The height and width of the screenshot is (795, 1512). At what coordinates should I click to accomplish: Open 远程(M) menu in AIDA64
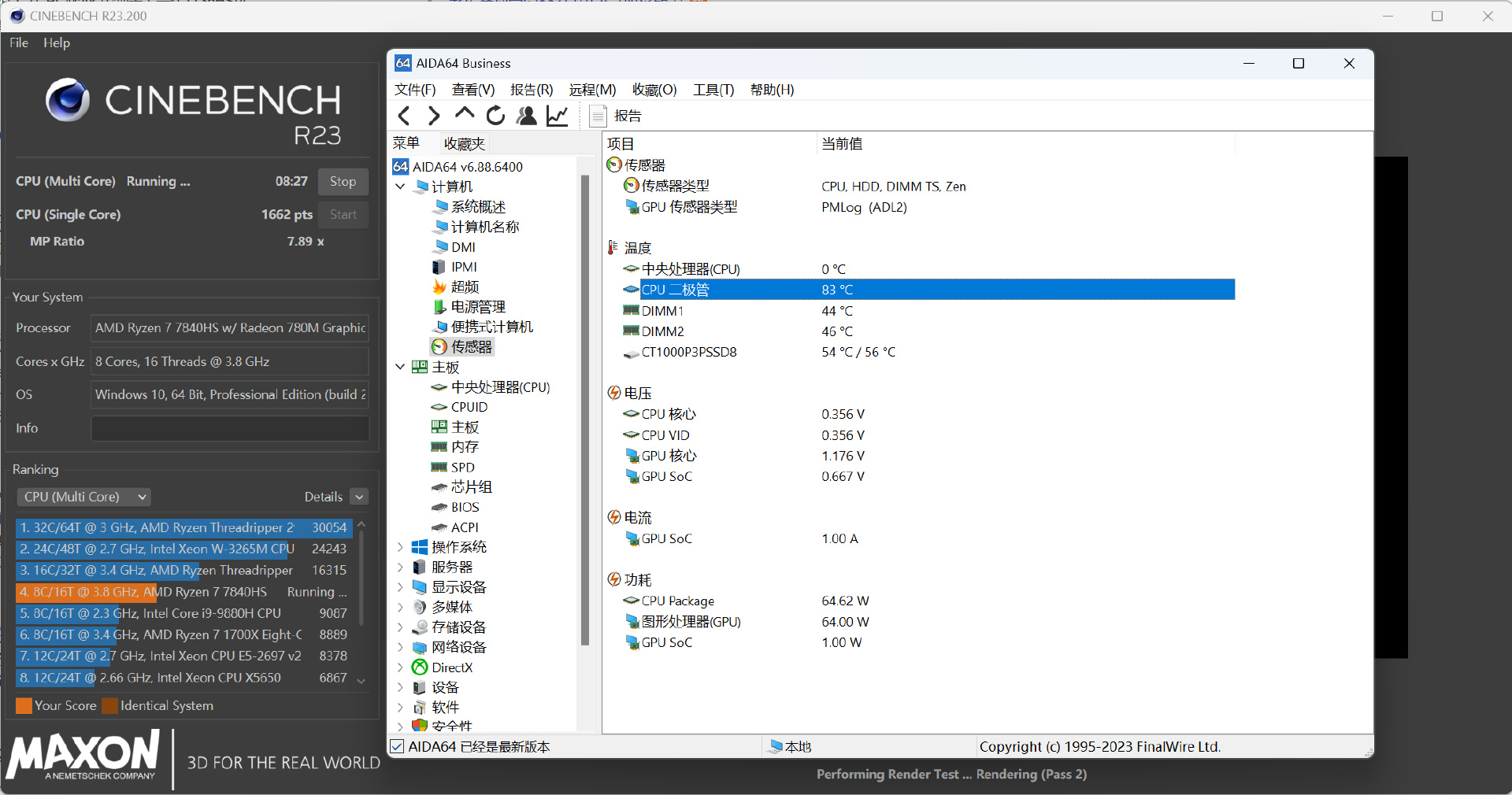click(592, 90)
